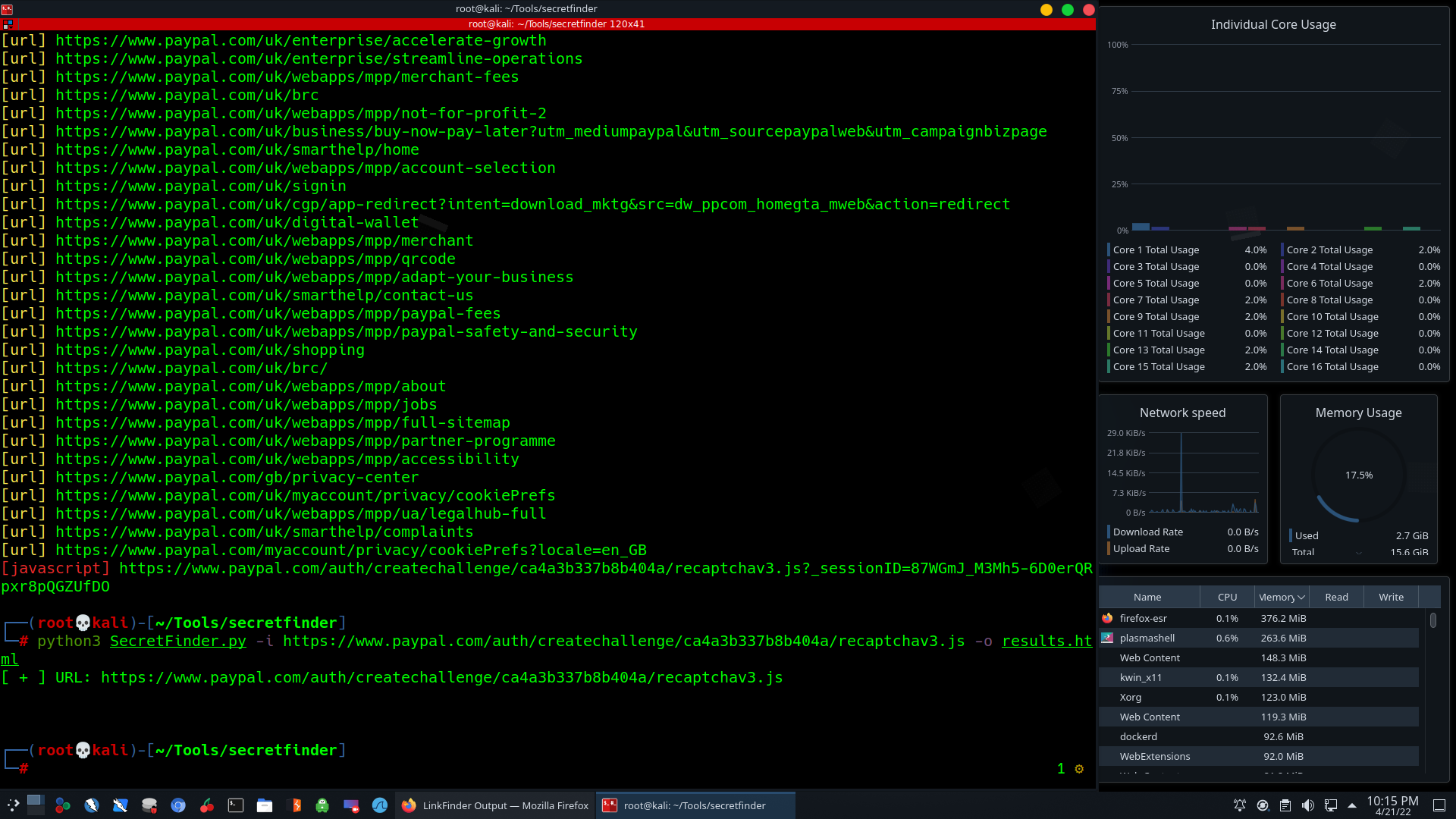Open the file manager folder icon
This screenshot has width=1456, height=819.
(x=265, y=805)
